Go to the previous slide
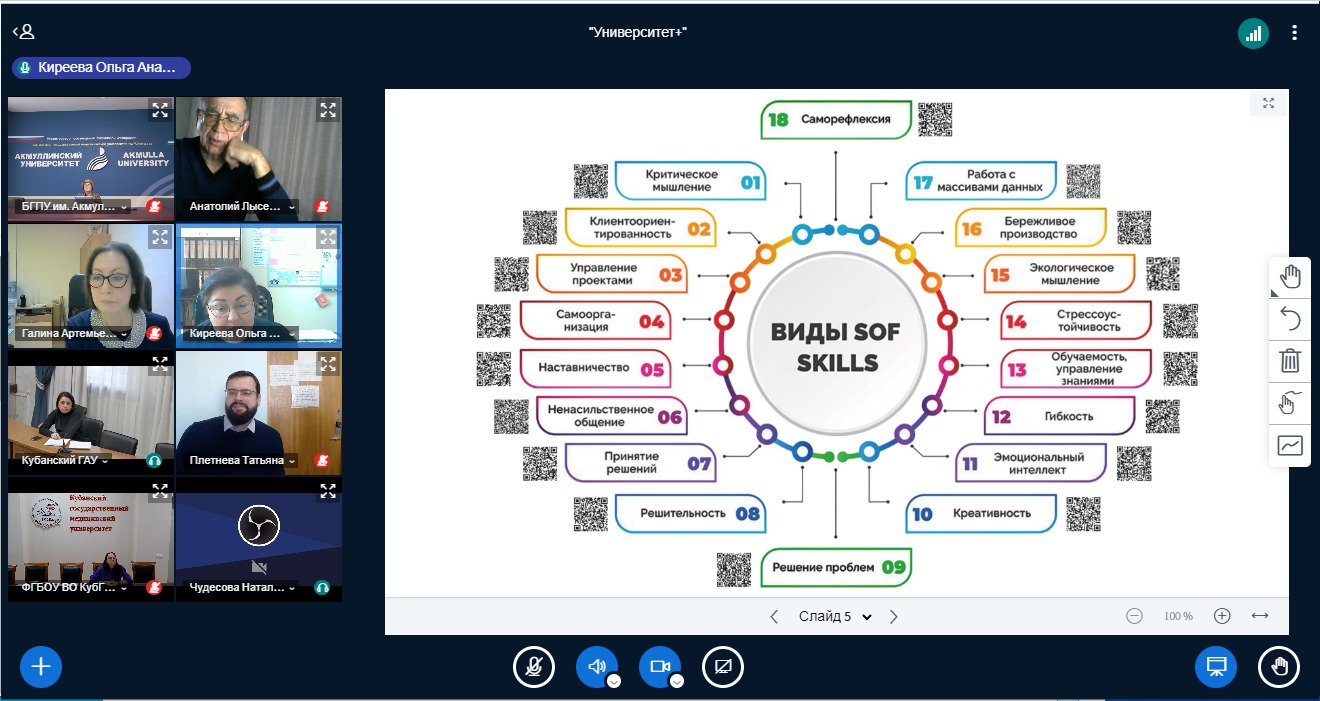Image resolution: width=1320 pixels, height=701 pixels. click(774, 617)
